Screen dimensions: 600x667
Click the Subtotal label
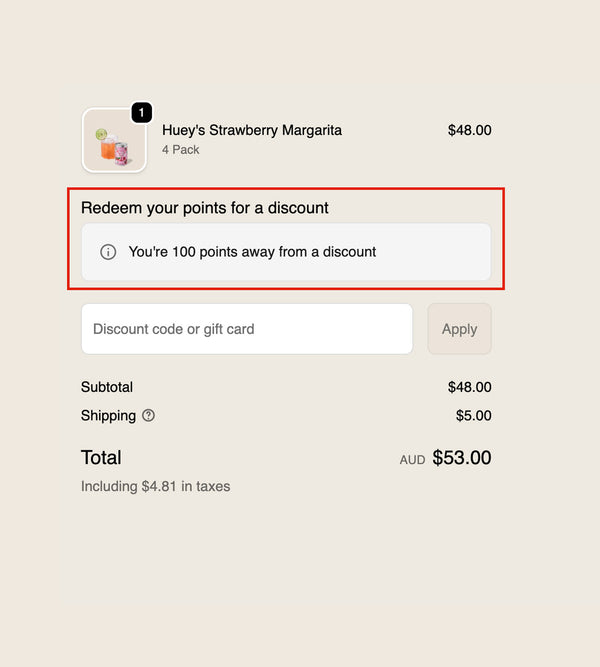107,387
